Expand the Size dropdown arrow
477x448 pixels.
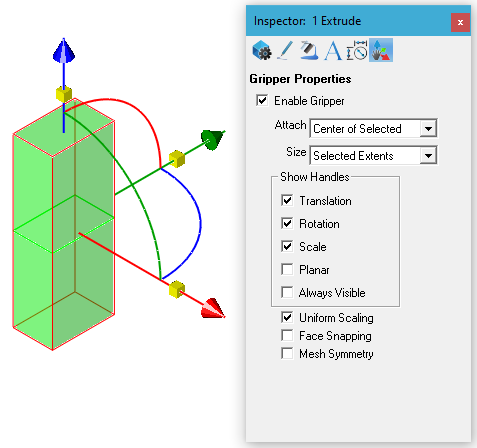428,155
